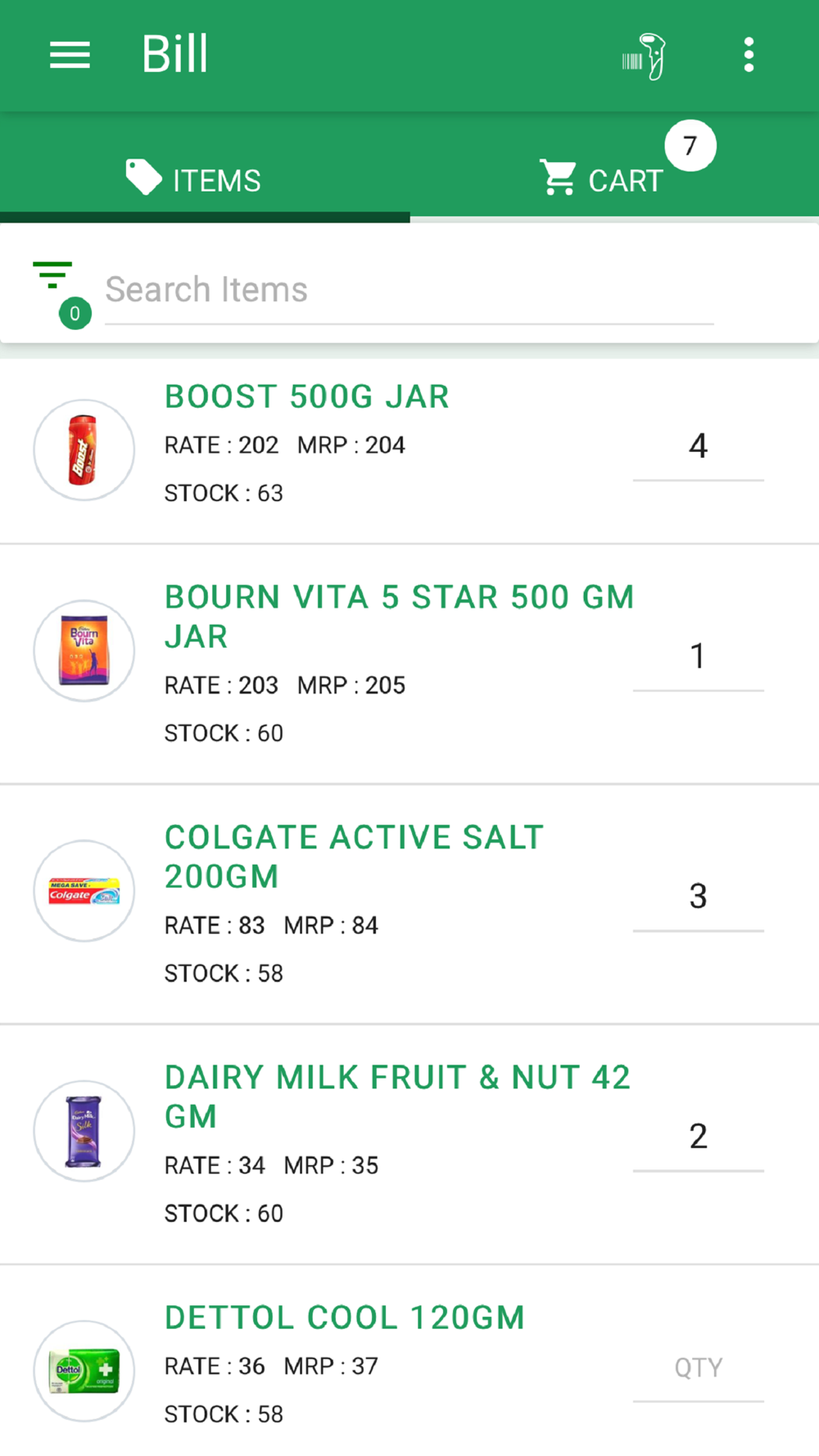This screenshot has height=1456, width=819.
Task: Tap the Dettol soap product image
Action: point(84,1371)
